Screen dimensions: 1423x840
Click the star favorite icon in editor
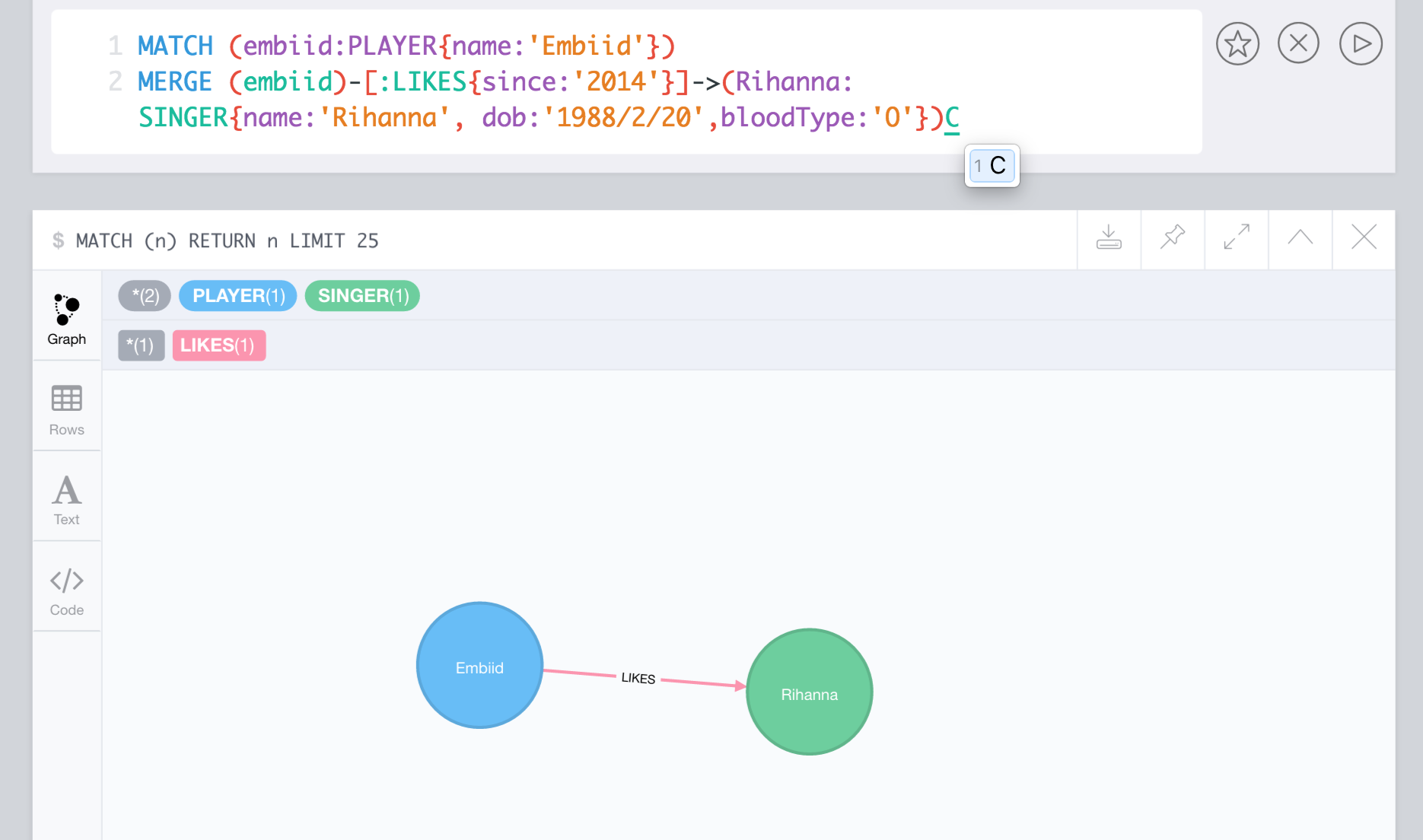point(1237,44)
